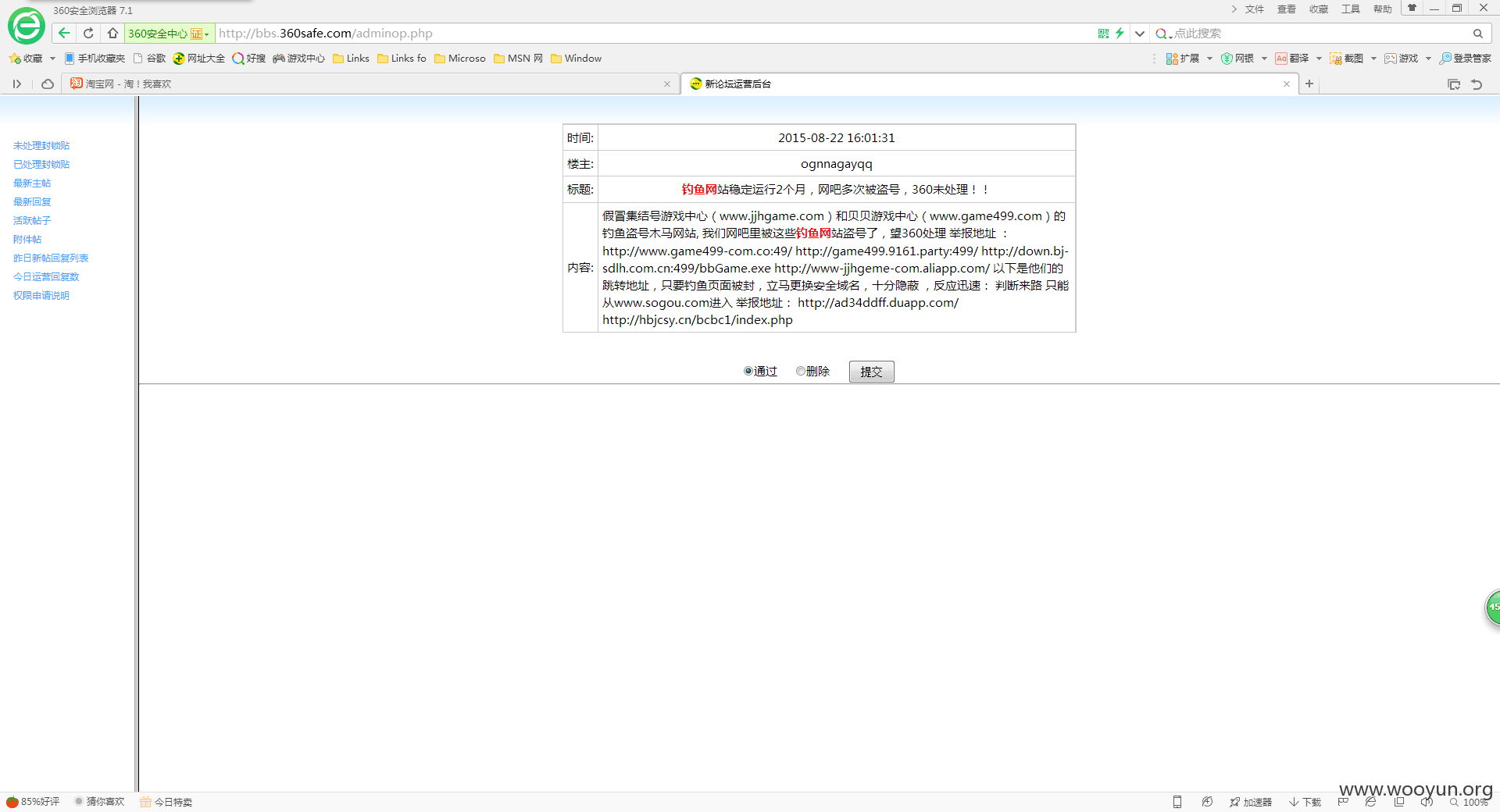Viewport: 1500px width, 812px height.
Task: Open the skin change shirt icon
Action: [x=1412, y=8]
